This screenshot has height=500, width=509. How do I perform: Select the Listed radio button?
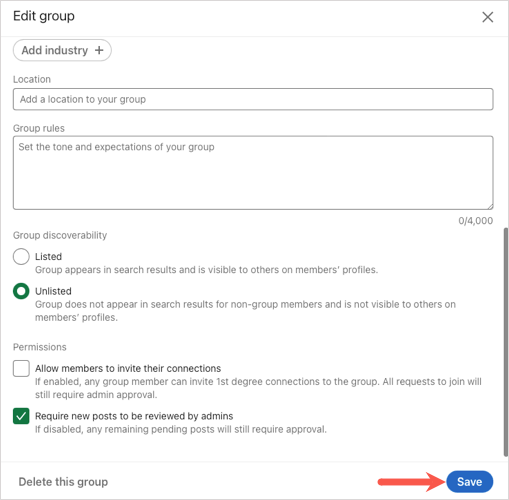(21, 257)
